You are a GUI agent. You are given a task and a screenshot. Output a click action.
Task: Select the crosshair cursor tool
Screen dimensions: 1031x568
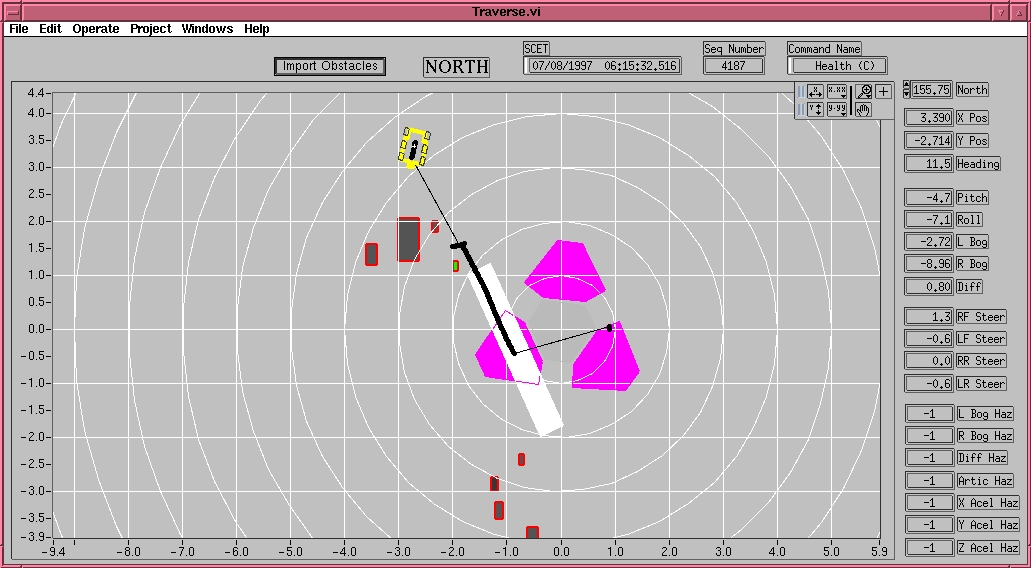point(884,91)
